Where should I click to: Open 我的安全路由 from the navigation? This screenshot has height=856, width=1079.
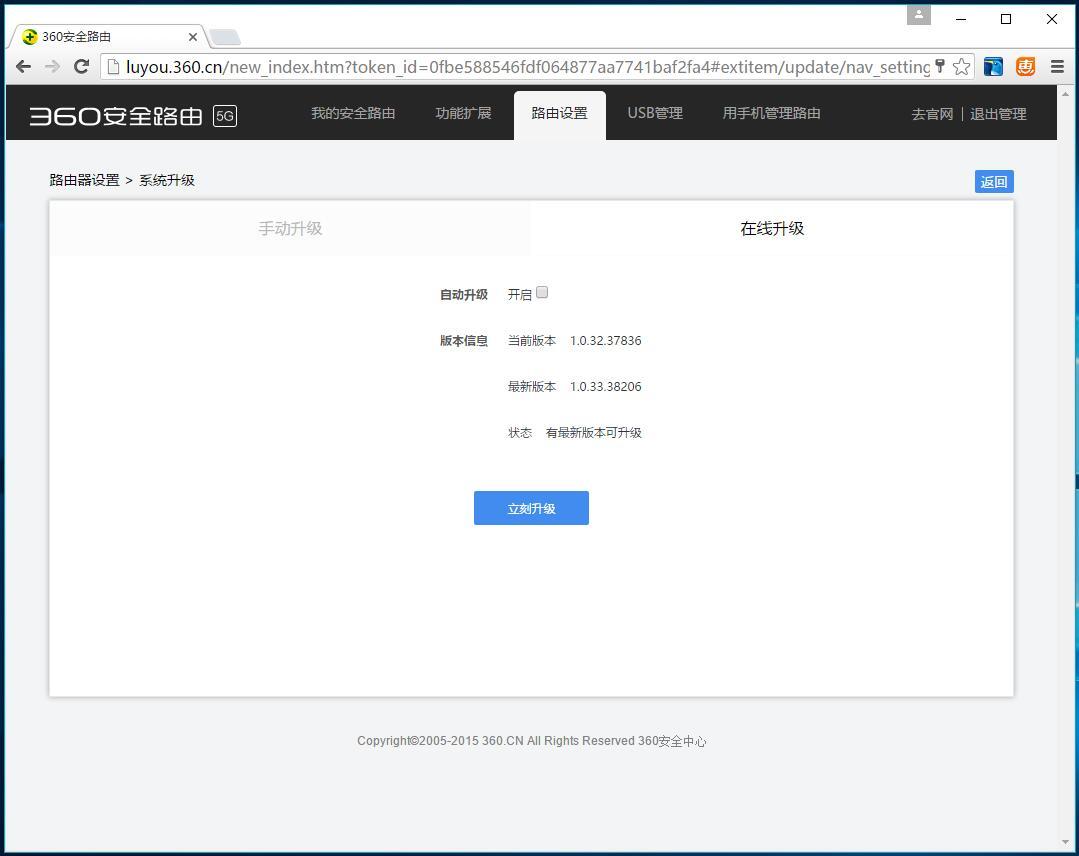pyautogui.click(x=353, y=113)
